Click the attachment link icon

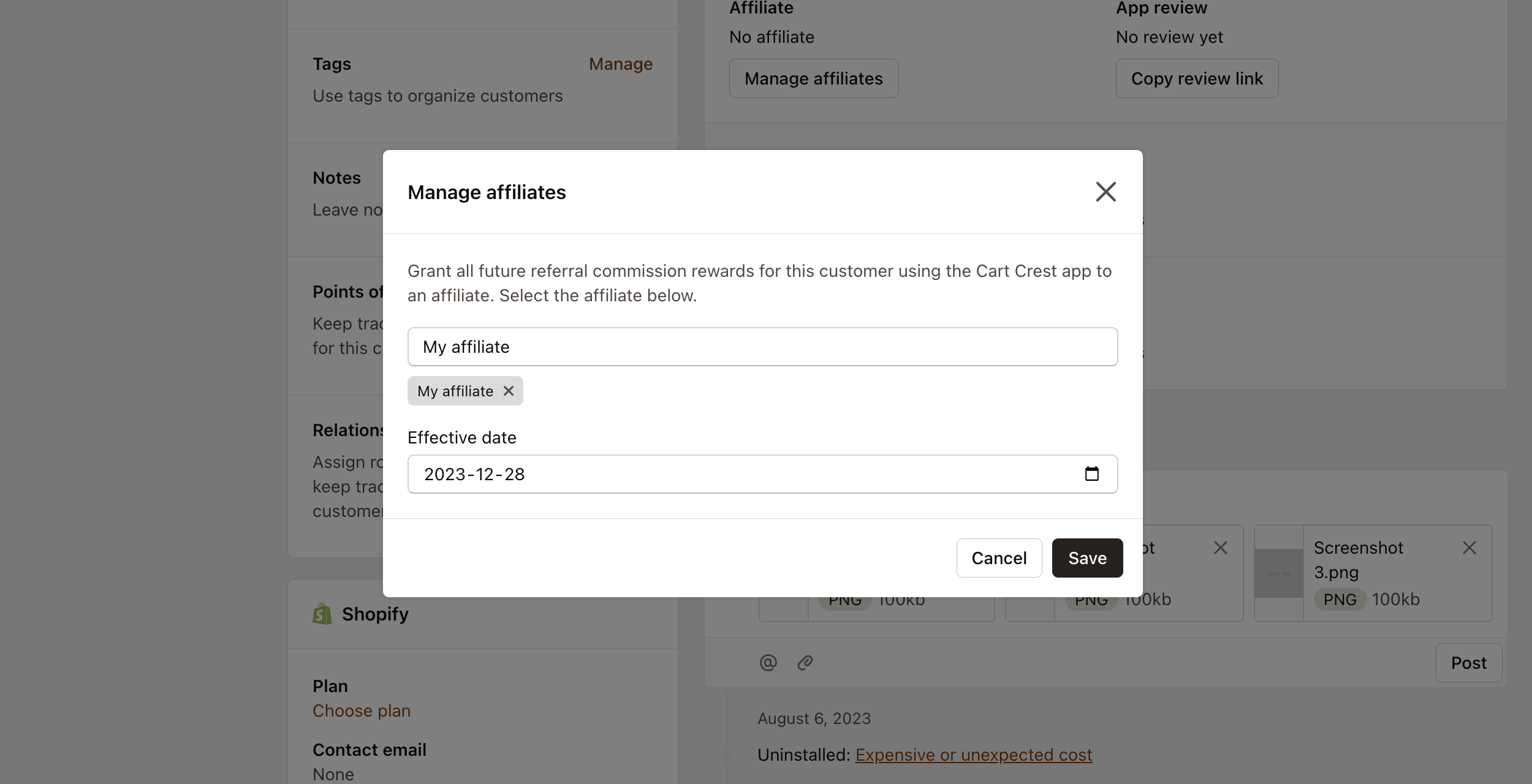pyautogui.click(x=805, y=662)
